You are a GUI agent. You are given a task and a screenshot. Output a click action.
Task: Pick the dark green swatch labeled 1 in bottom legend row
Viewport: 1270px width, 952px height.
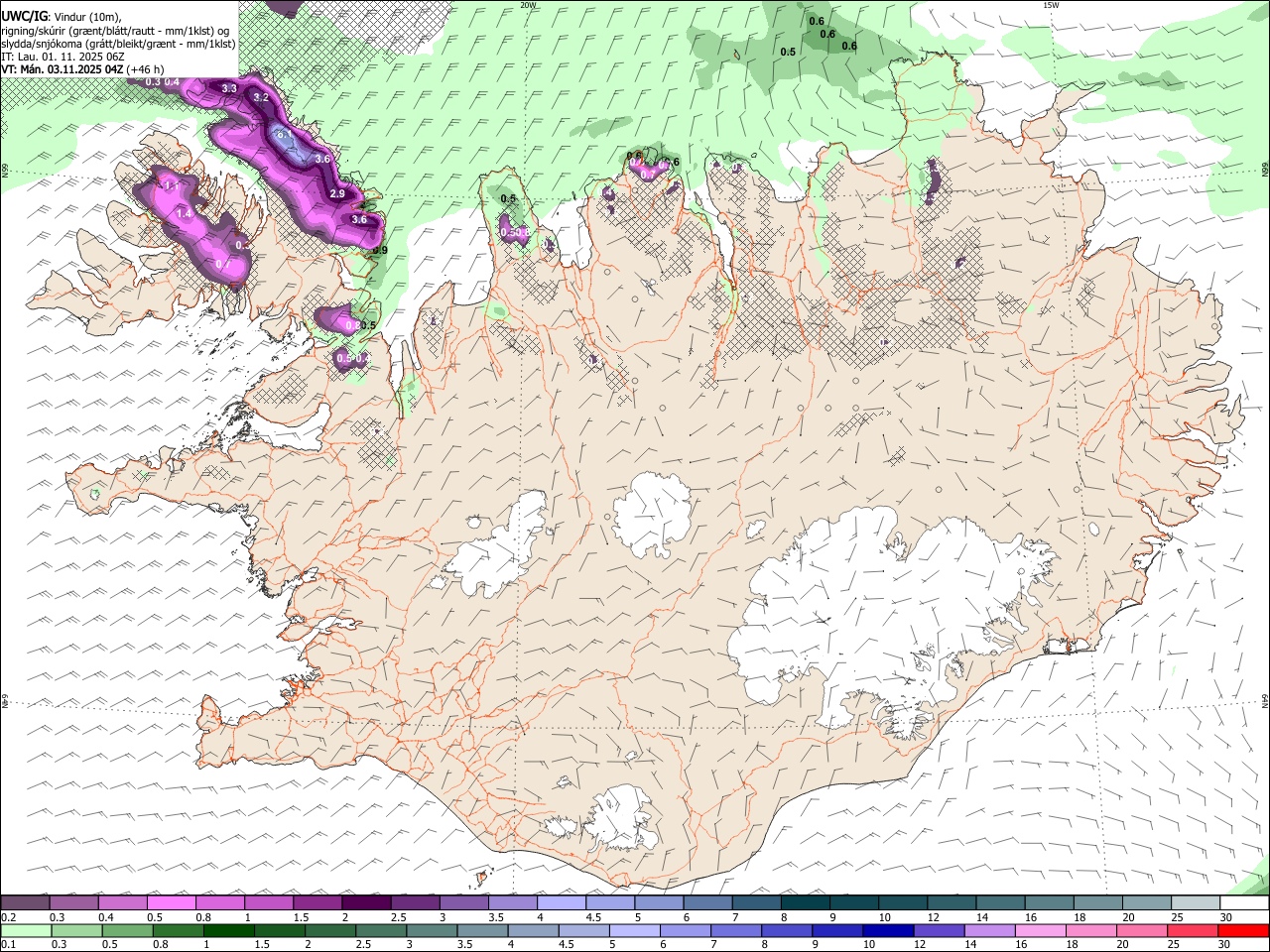point(230,930)
